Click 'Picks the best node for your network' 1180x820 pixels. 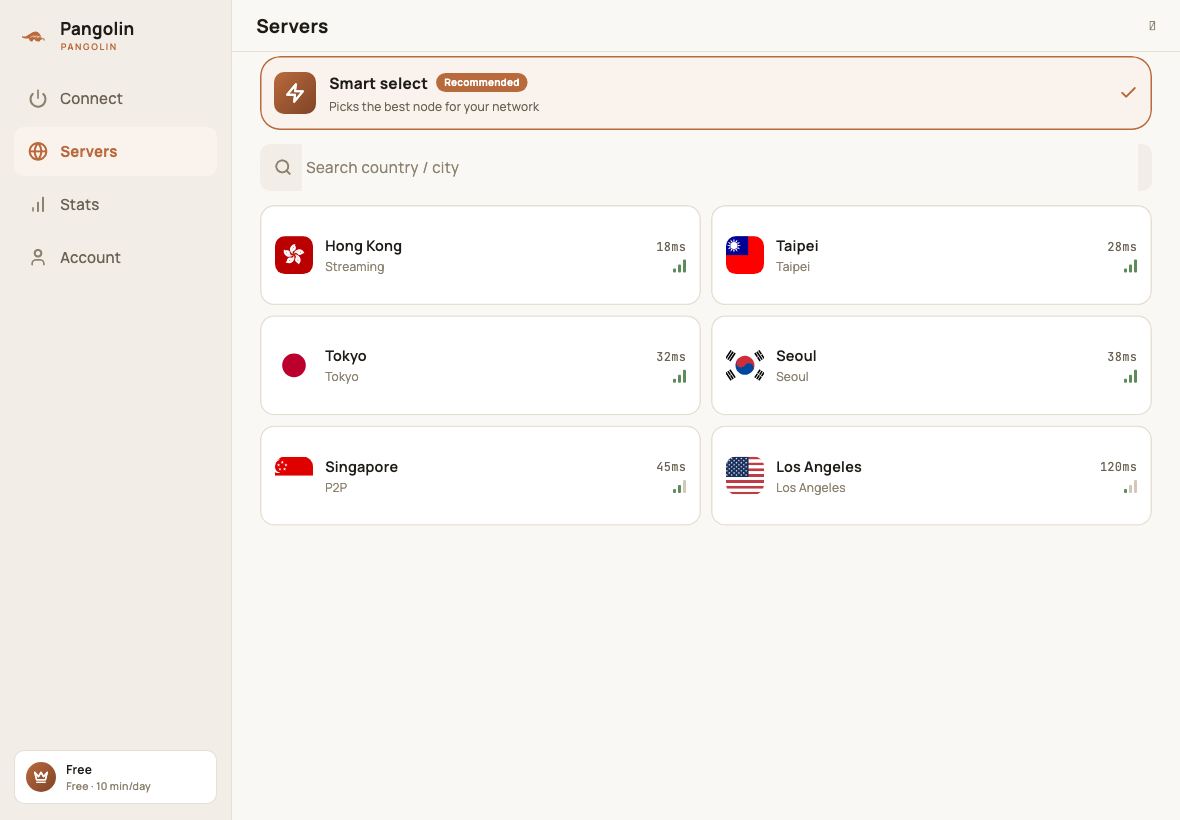tap(433, 107)
